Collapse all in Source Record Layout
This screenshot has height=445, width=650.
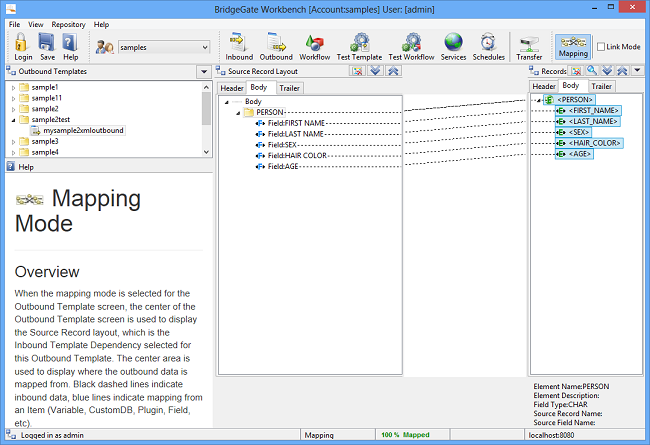pos(393,71)
